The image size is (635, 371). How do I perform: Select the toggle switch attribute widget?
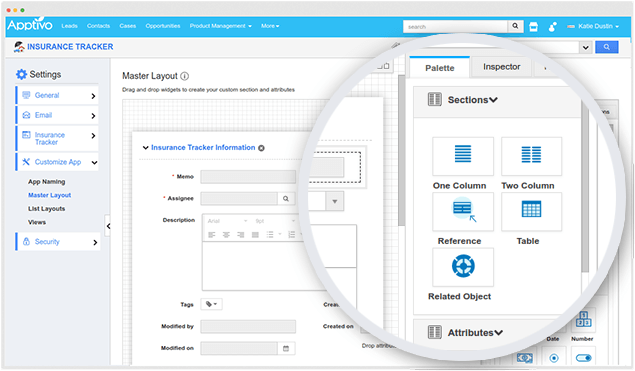(583, 358)
